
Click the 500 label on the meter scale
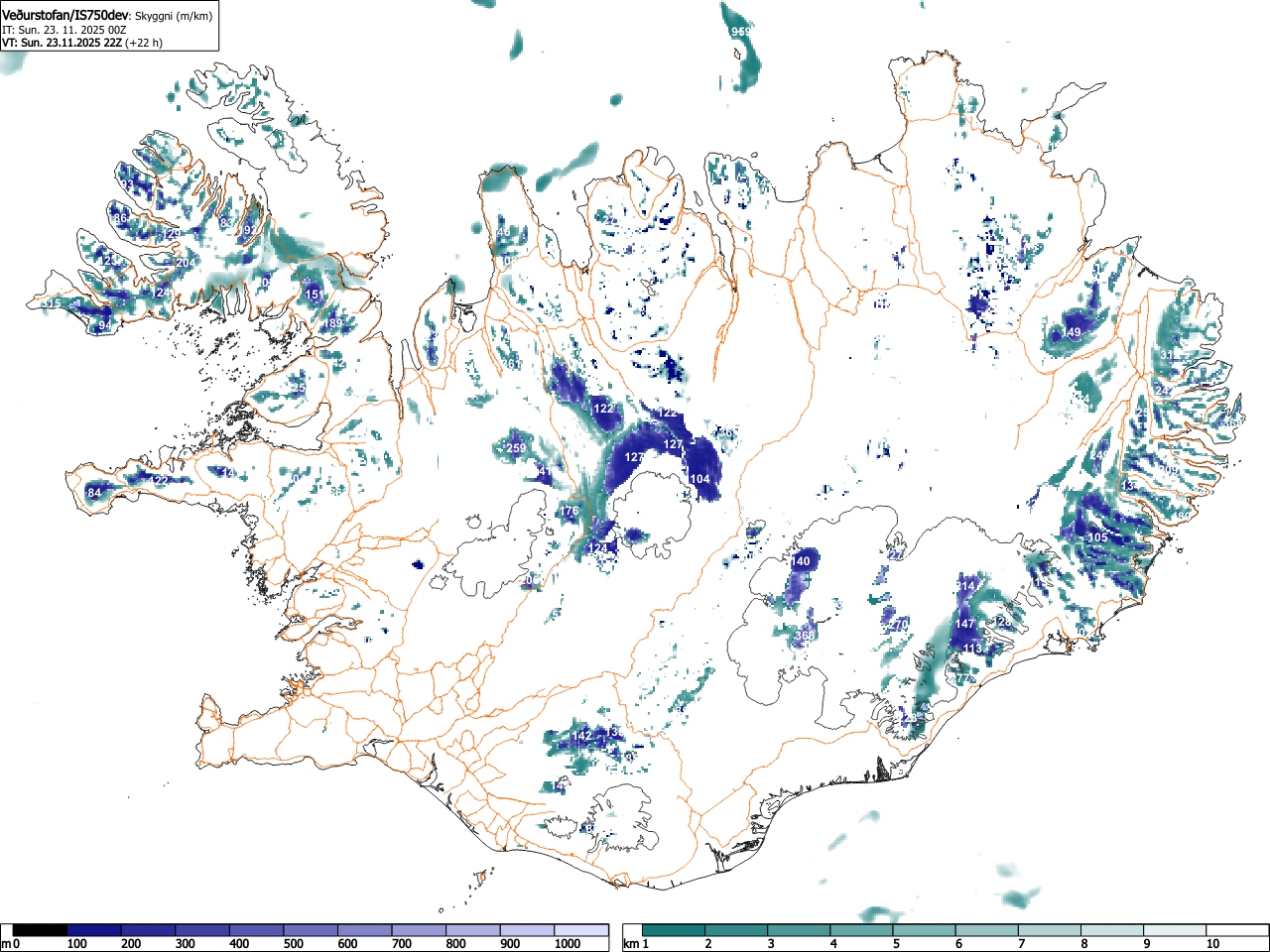(293, 944)
